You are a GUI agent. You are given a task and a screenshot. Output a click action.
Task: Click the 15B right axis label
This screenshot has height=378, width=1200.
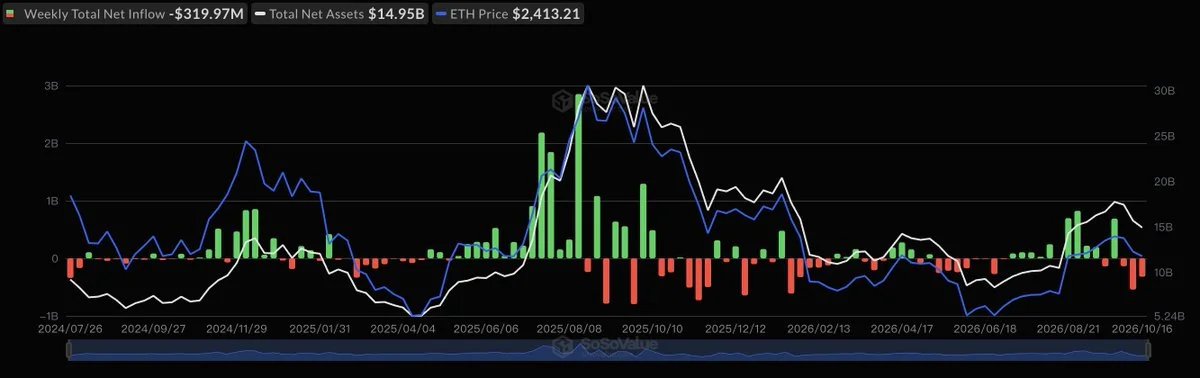(x=1163, y=227)
